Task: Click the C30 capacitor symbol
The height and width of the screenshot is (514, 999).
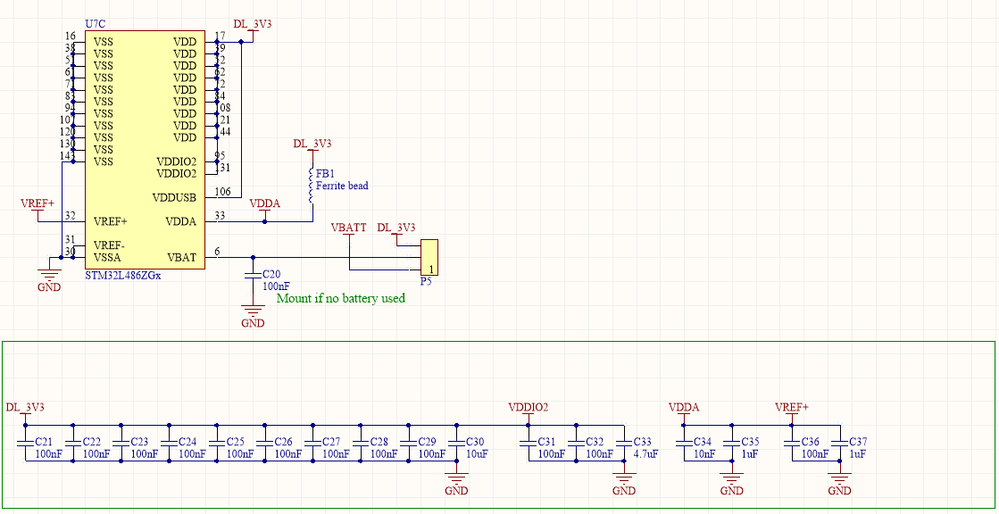Action: (x=456, y=442)
